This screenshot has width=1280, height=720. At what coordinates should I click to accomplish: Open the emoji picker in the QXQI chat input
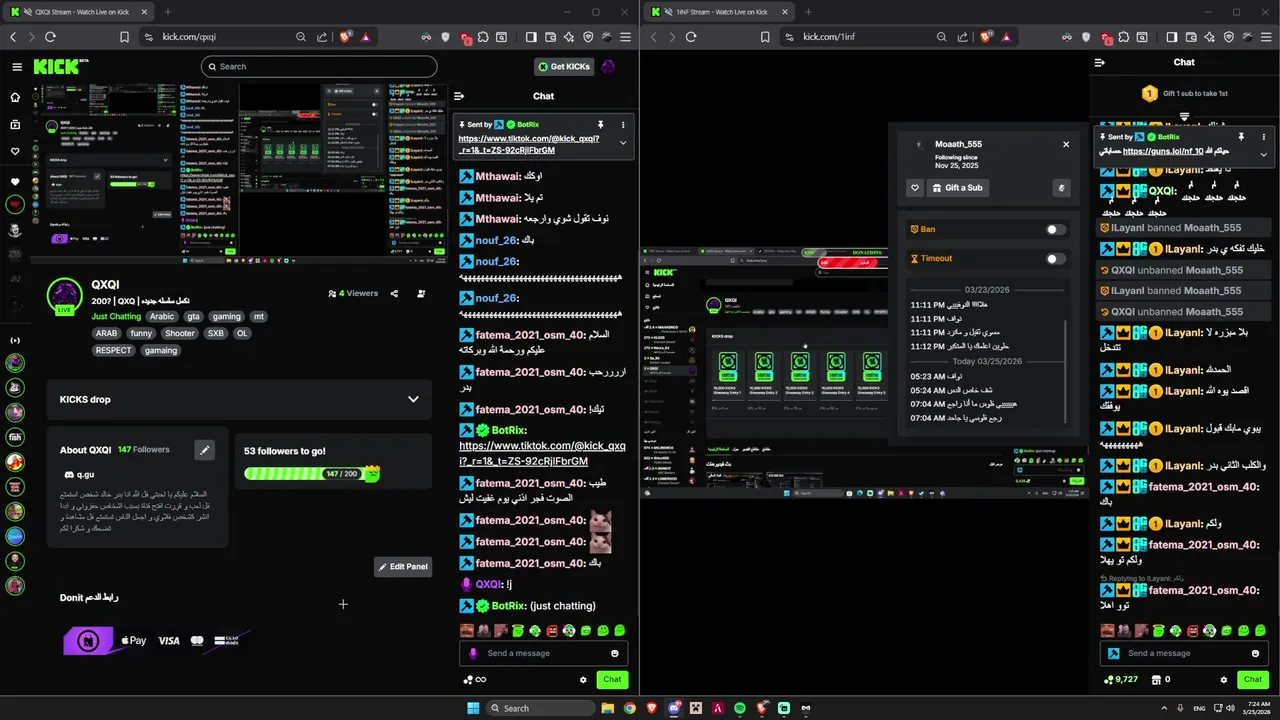click(x=615, y=653)
